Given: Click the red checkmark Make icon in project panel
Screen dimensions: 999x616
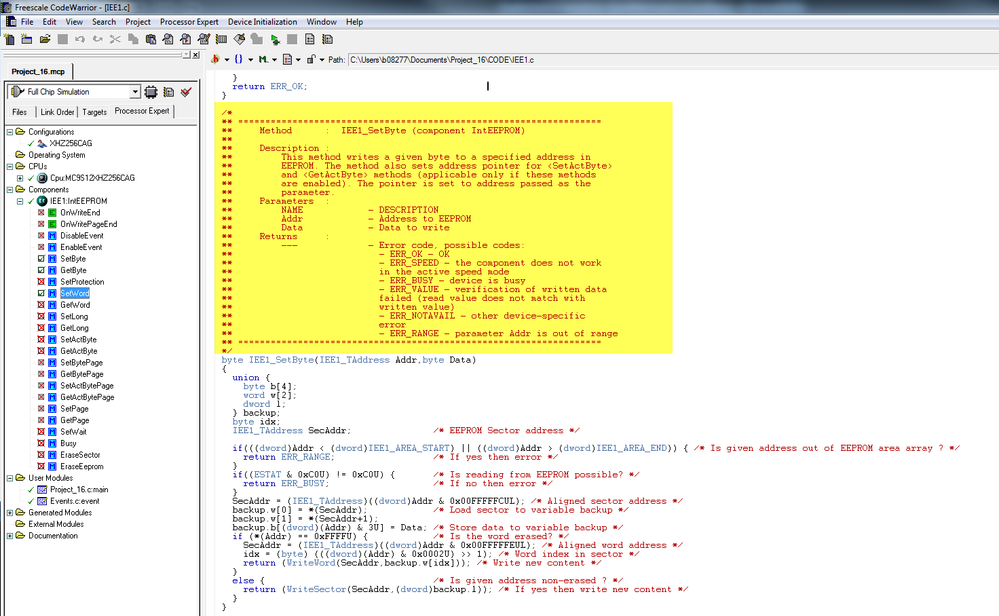Looking at the screenshot, I should (x=186, y=92).
